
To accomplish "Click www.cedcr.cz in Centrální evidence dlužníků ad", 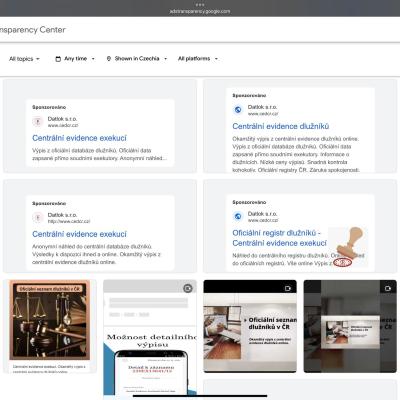I will (x=263, y=114).
